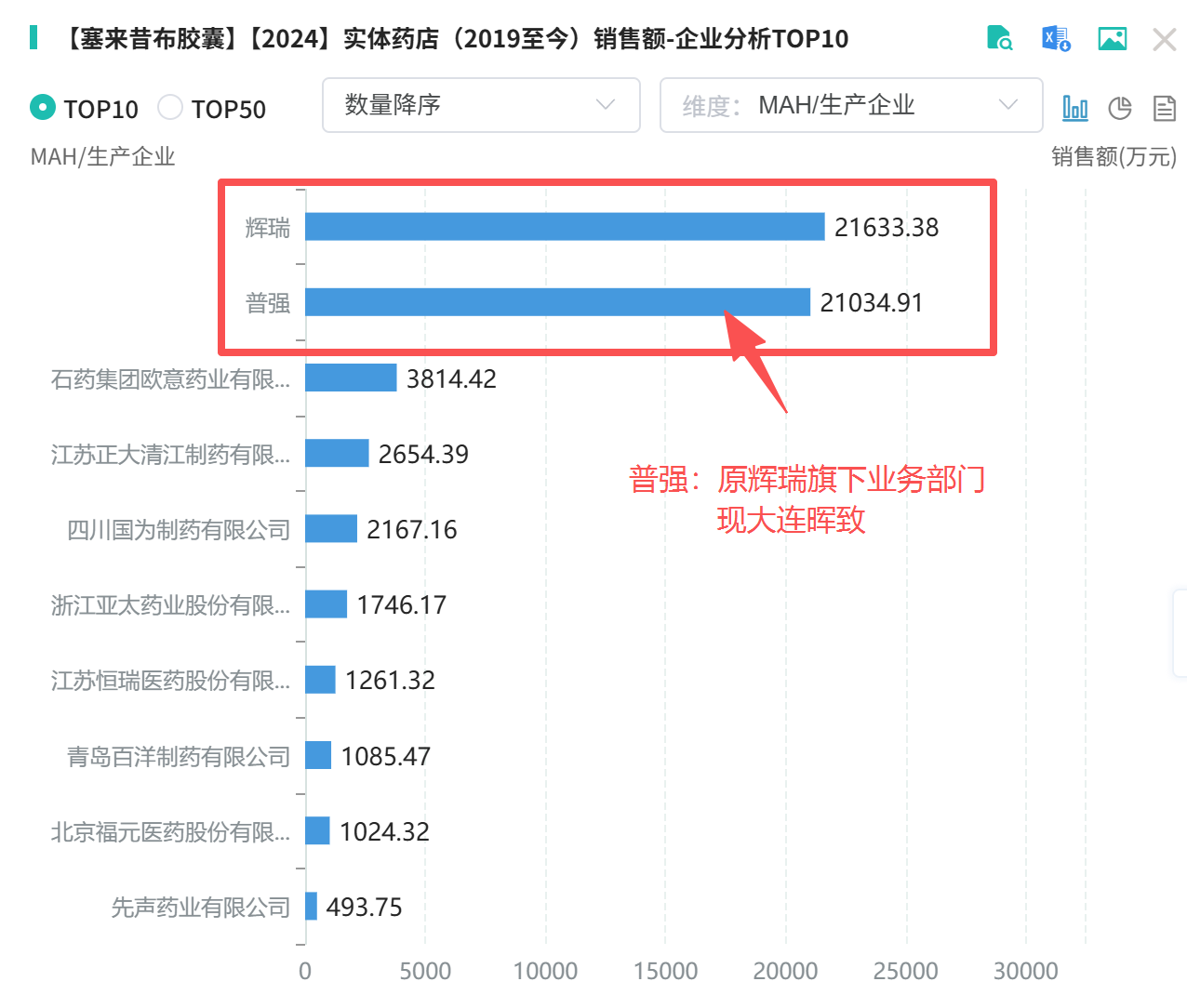Click the 辉瑞 axis label
Image resolution: width=1187 pixels, height=1008 pixels.
coord(268,228)
